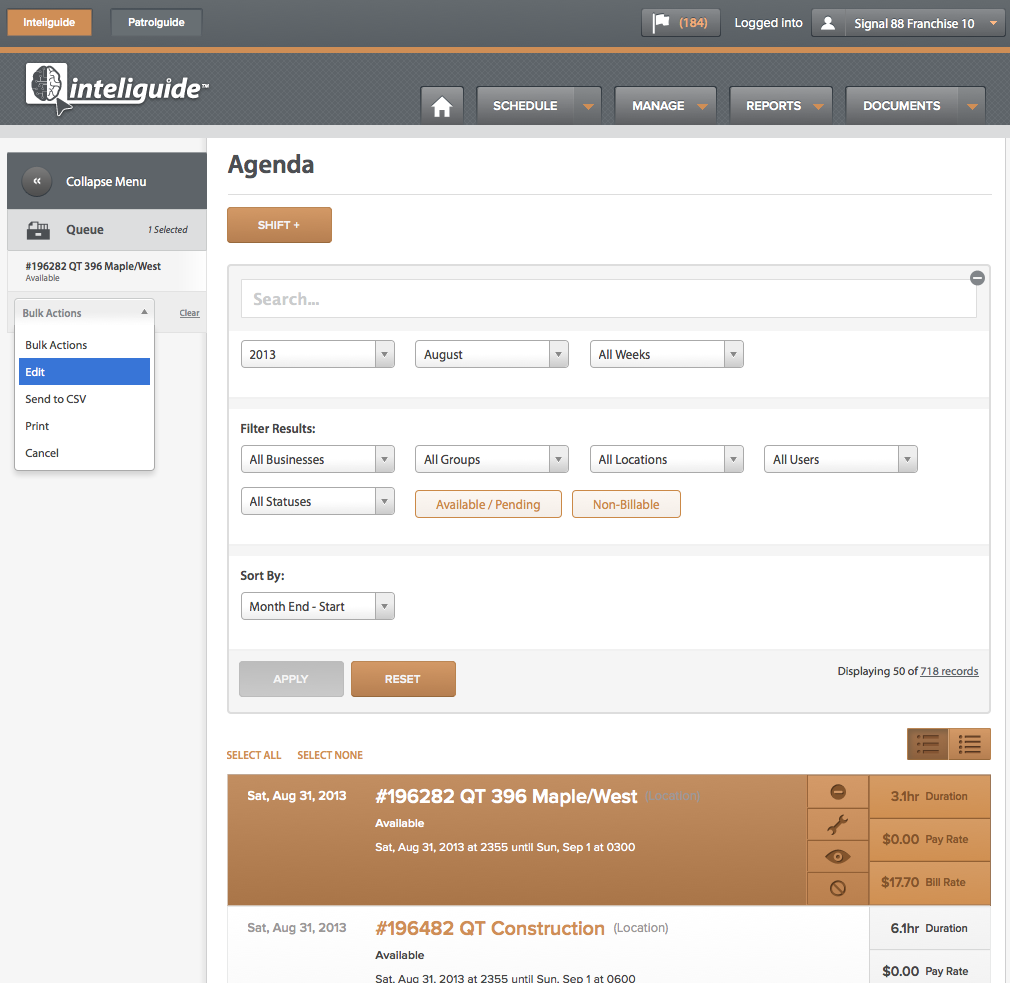Viewport: 1010px width, 983px height.
Task: Click wrench icon on shift #196282
Action: click(x=837, y=824)
